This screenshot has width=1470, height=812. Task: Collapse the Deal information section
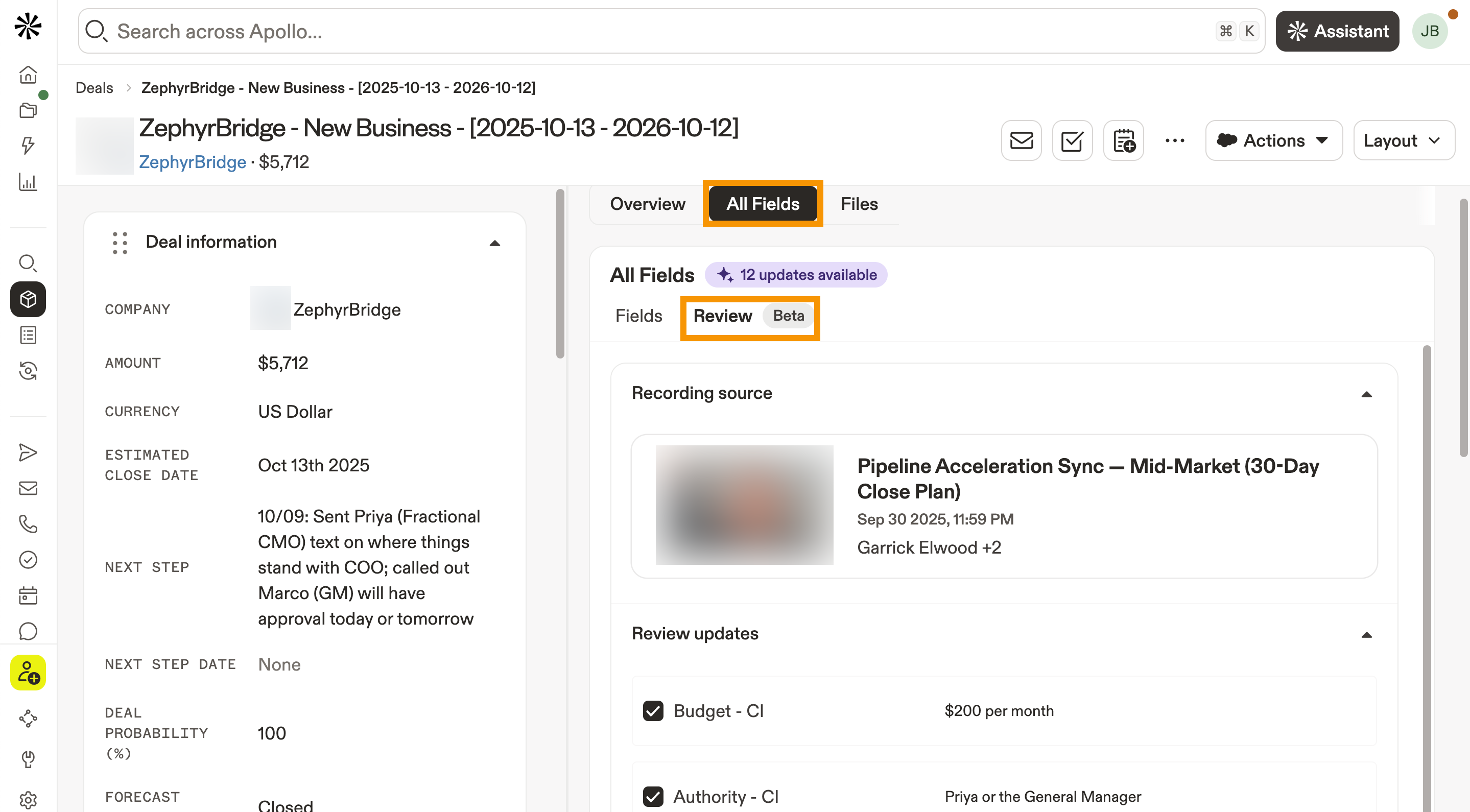[x=495, y=243]
